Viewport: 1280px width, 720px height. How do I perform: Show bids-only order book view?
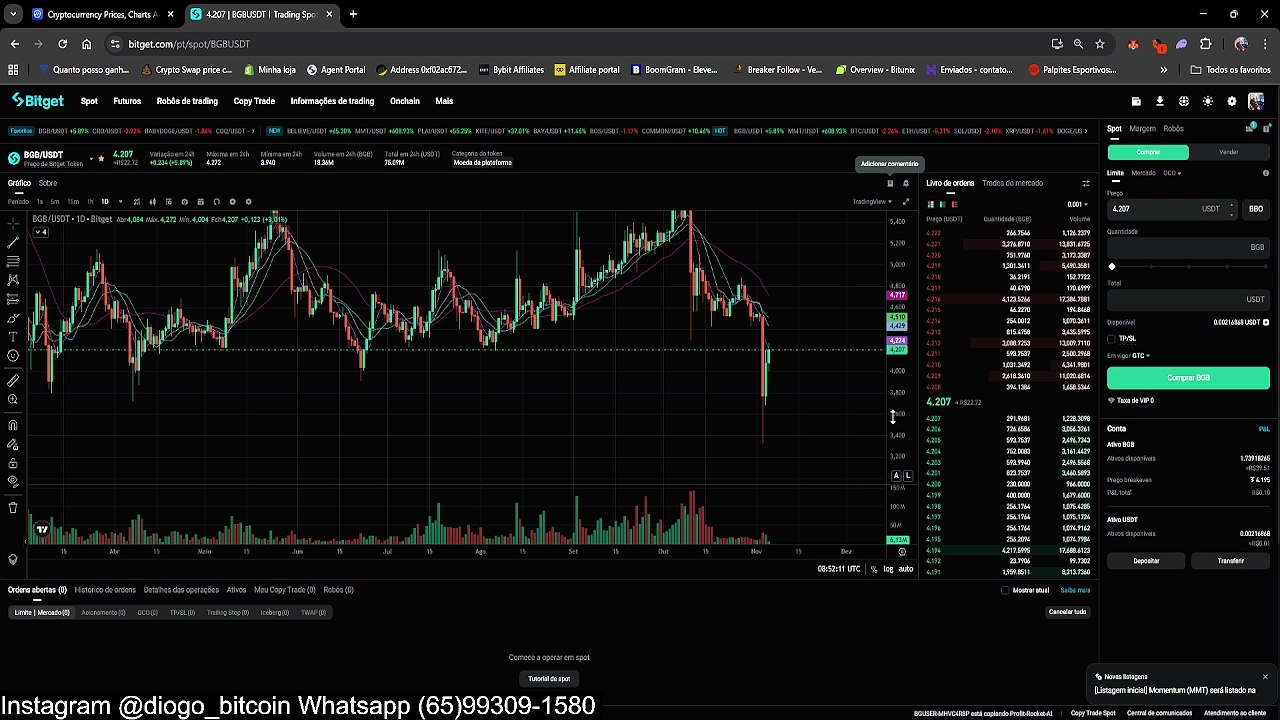[943, 204]
